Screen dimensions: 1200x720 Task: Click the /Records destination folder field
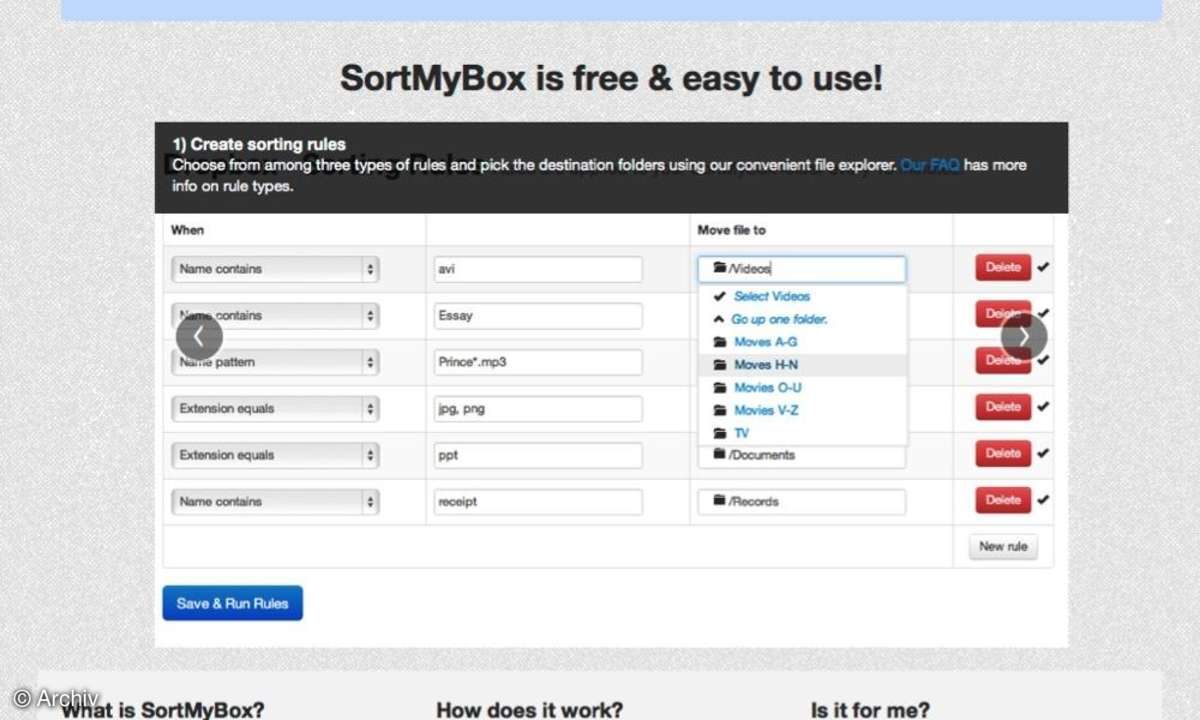click(802, 502)
